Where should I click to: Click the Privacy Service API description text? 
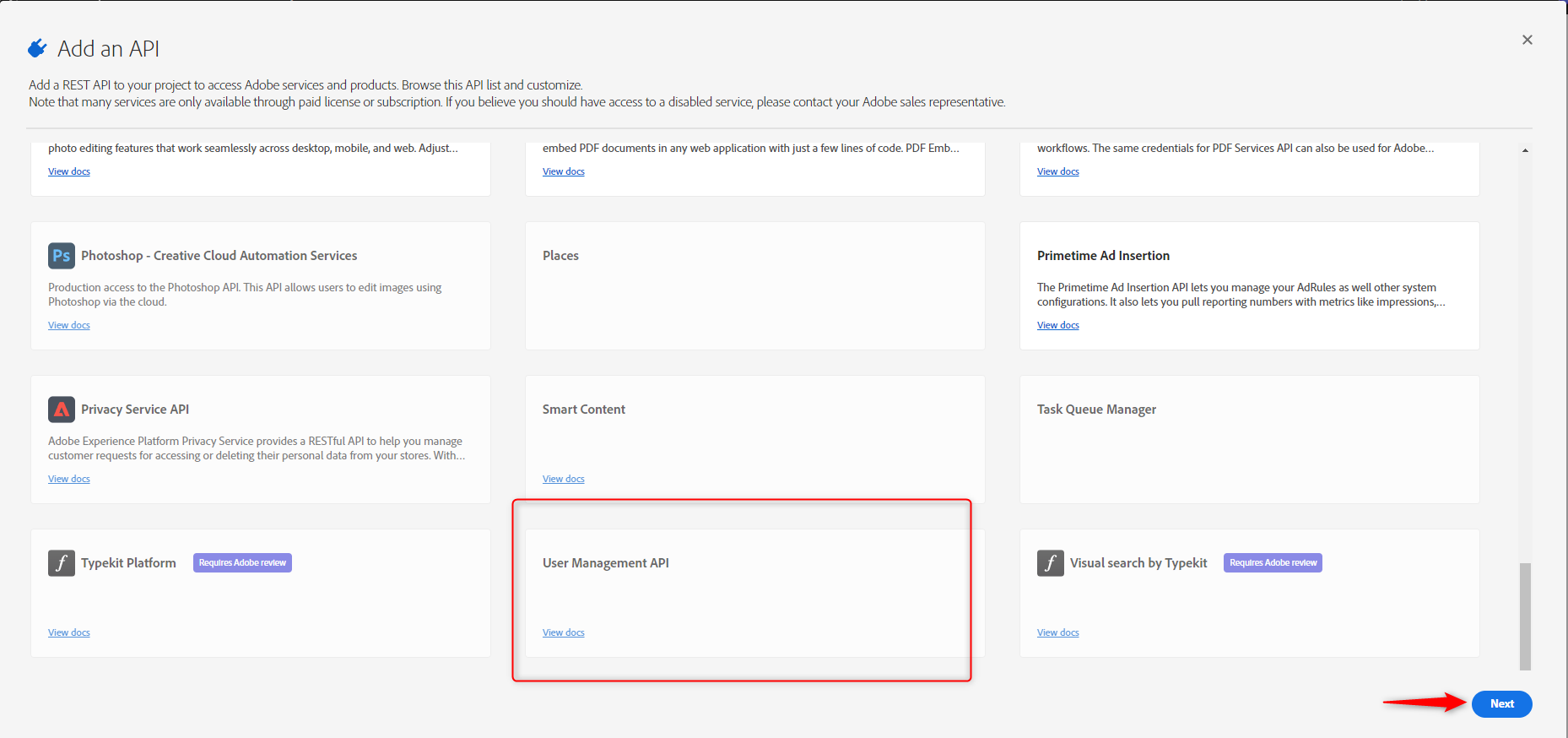tap(257, 448)
